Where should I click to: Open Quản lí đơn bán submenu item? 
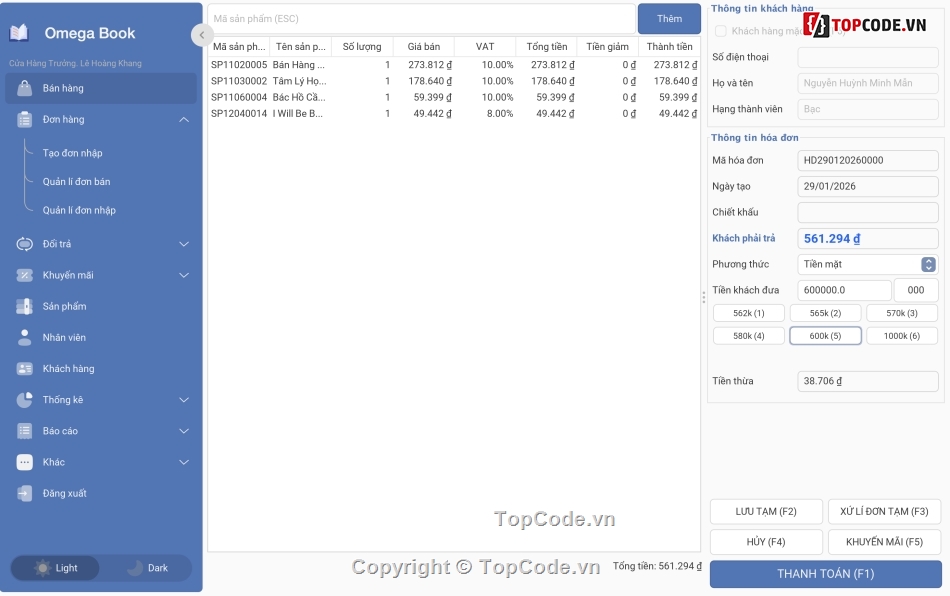pyautogui.click(x=76, y=182)
